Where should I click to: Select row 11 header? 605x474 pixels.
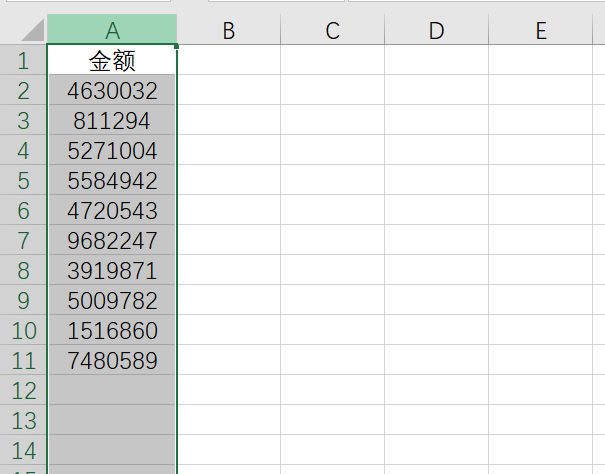(x=23, y=360)
